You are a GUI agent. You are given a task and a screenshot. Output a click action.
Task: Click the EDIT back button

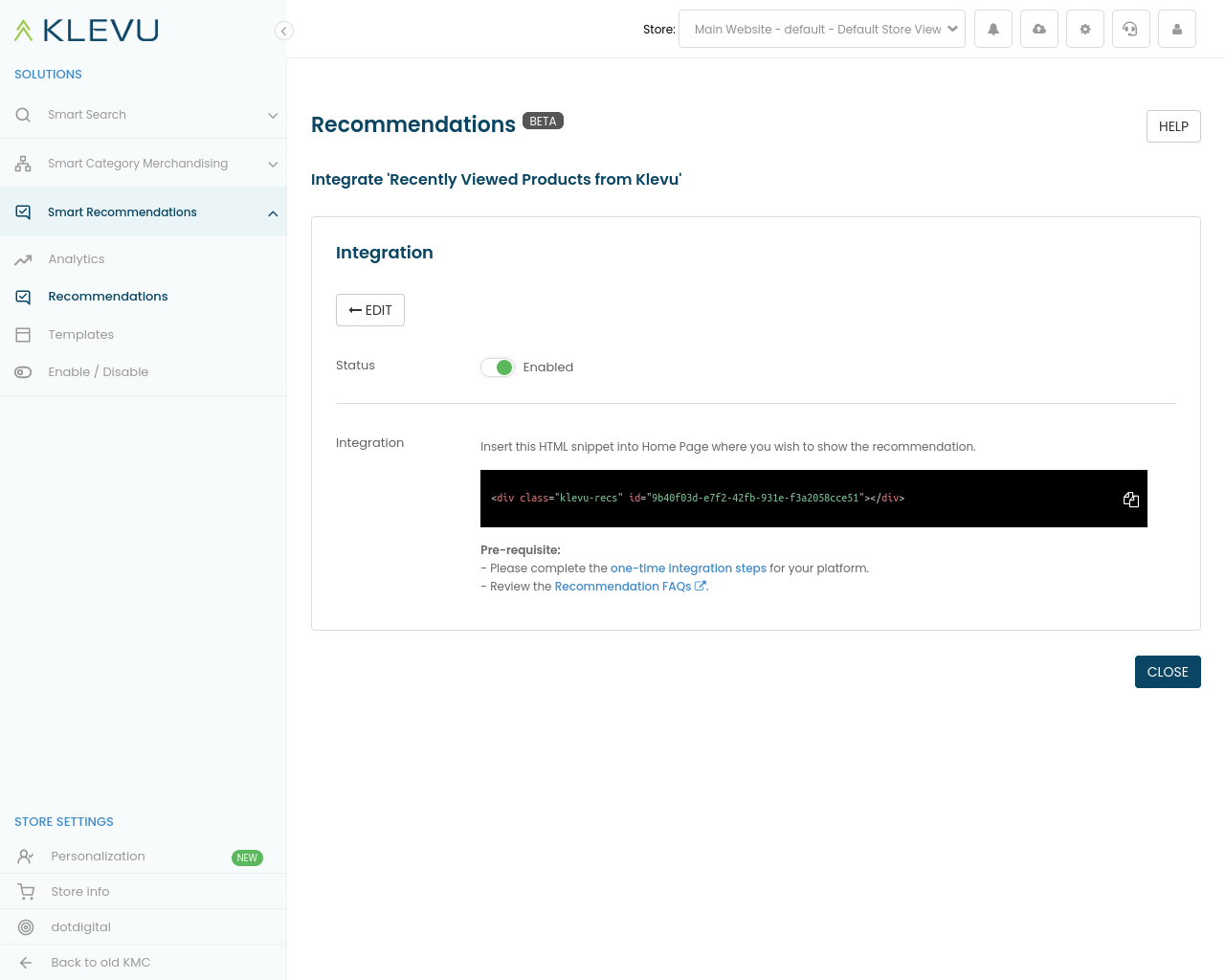click(x=370, y=310)
